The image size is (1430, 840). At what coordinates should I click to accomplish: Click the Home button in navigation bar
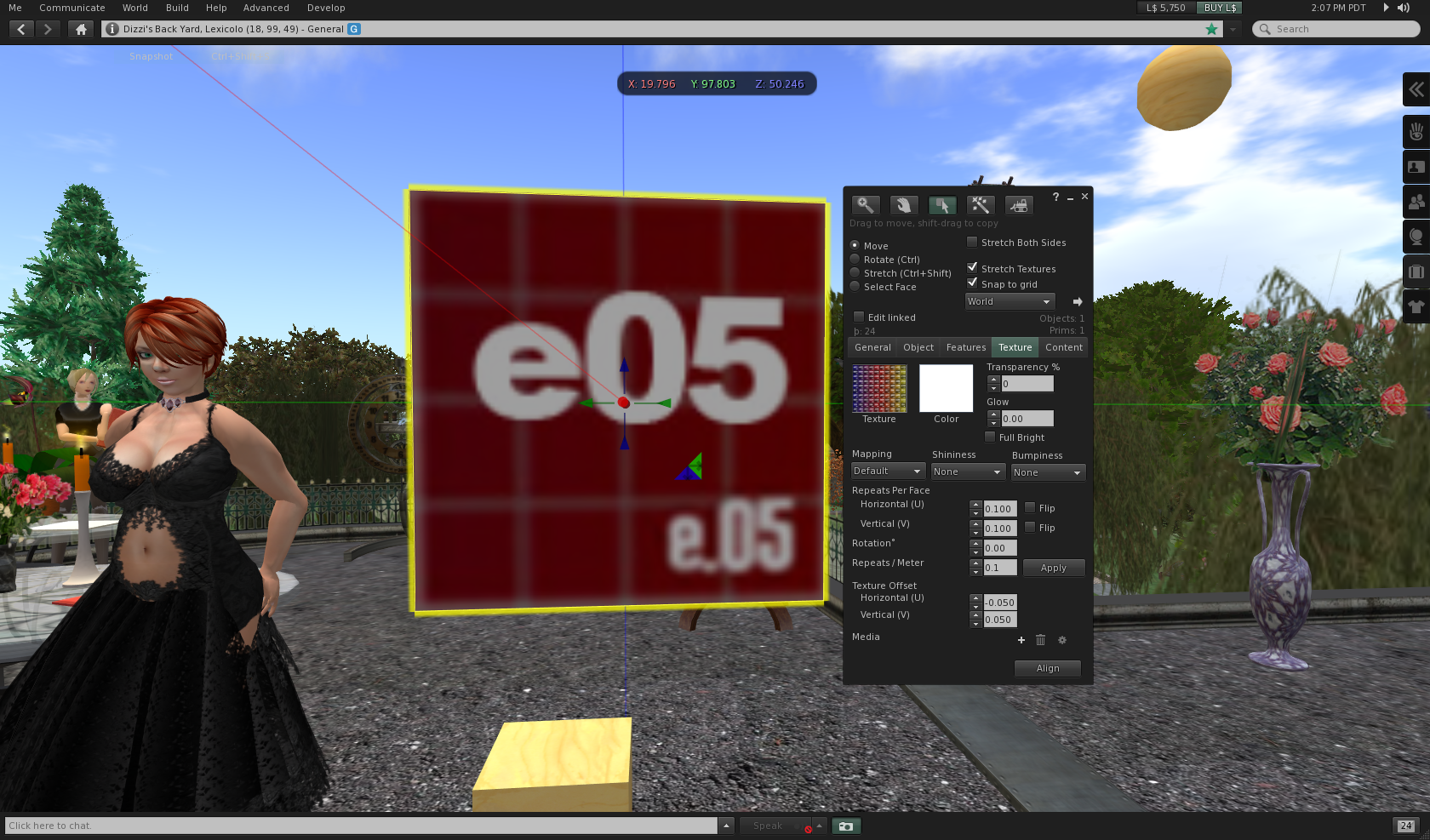(81, 29)
